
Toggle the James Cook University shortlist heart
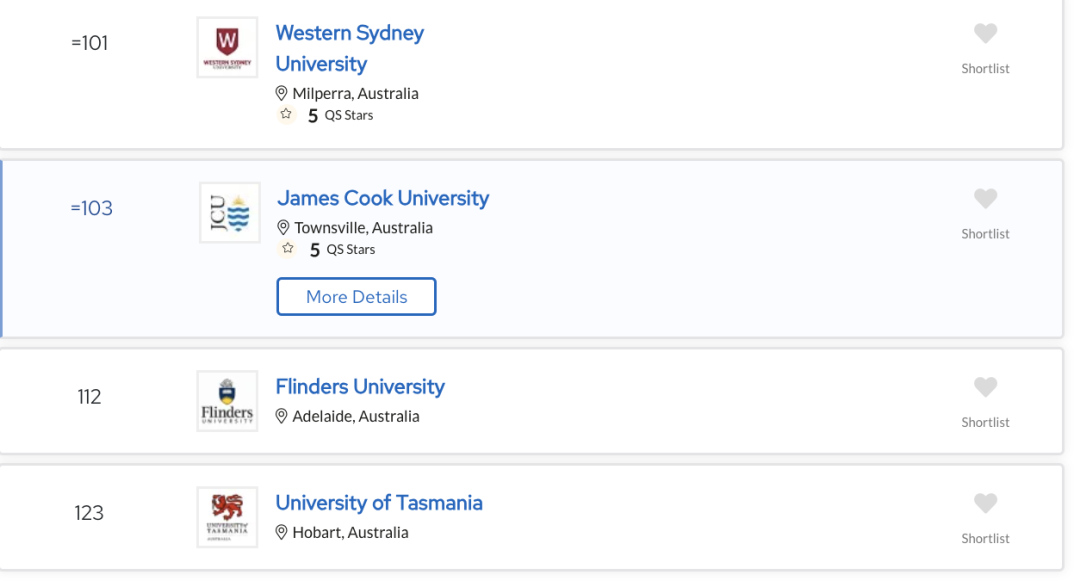pos(985,198)
